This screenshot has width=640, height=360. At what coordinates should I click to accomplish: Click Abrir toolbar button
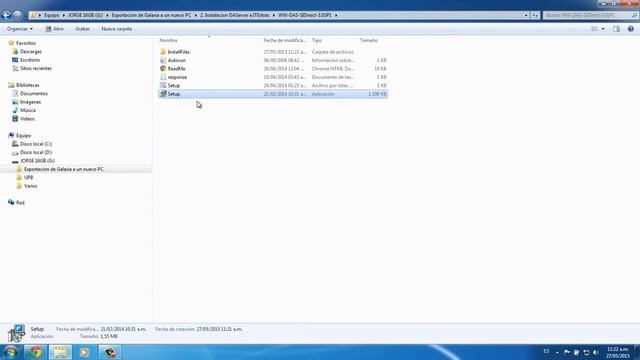[55, 29]
